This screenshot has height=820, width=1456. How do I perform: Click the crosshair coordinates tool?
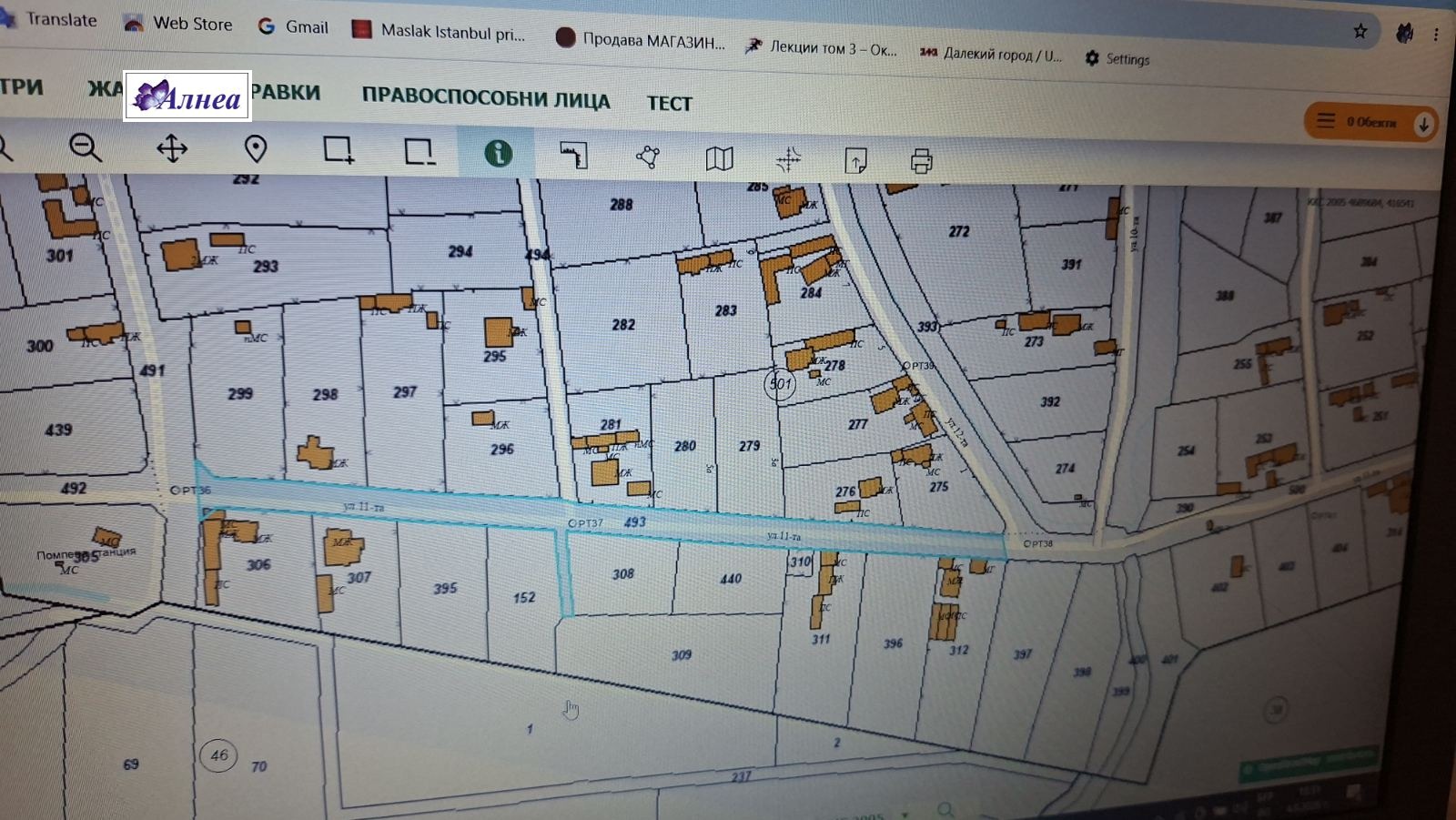point(788,161)
